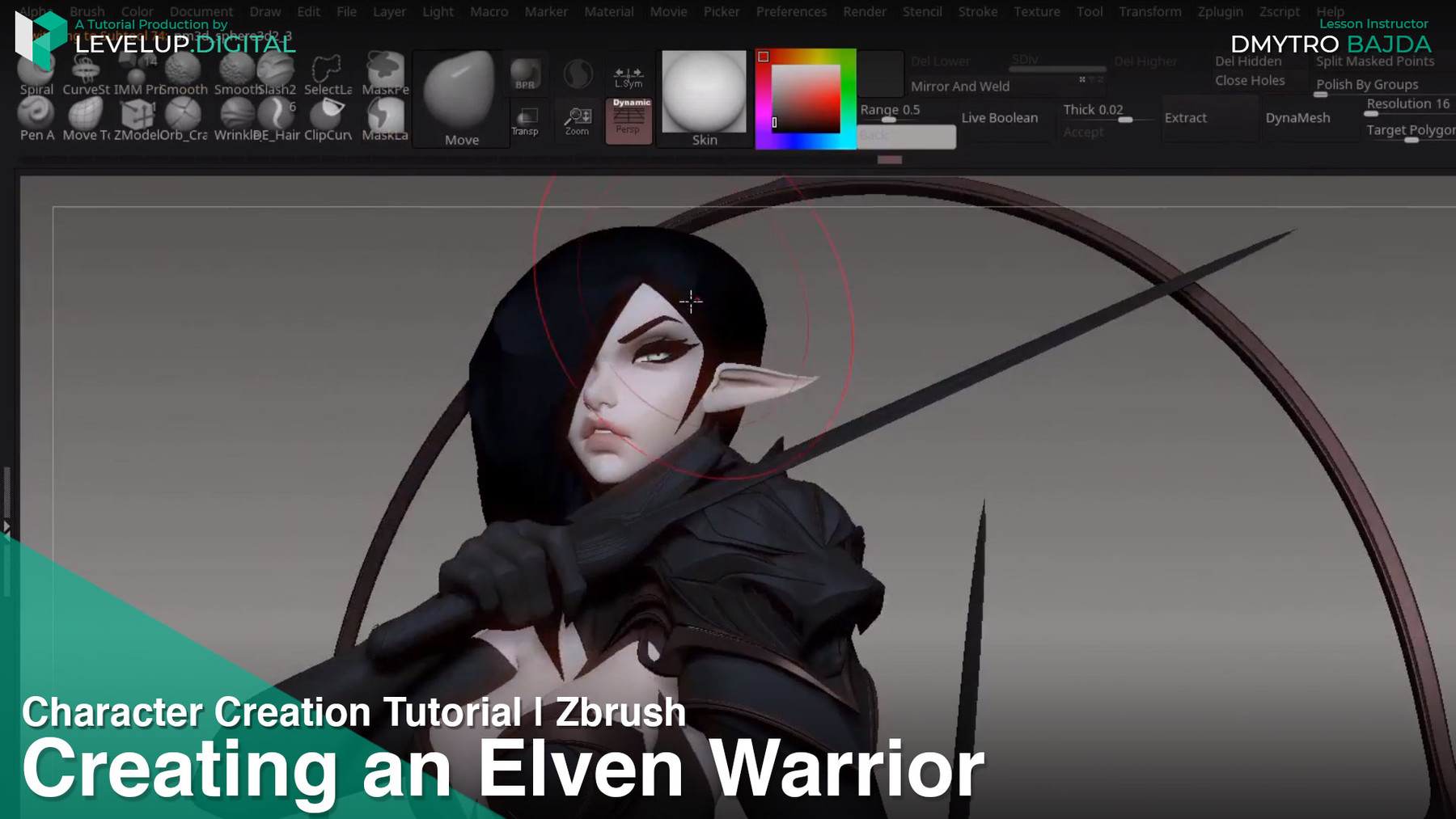Open the Preferences menu
1456x819 pixels.
tap(791, 11)
